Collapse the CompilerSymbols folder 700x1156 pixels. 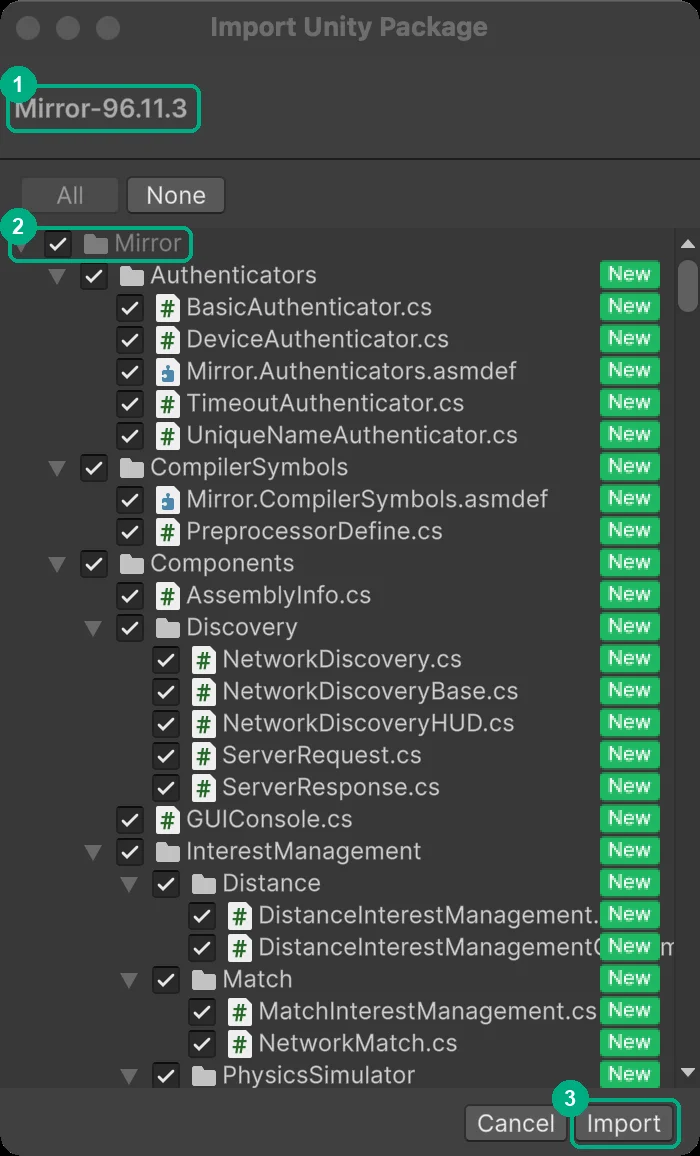pos(58,469)
